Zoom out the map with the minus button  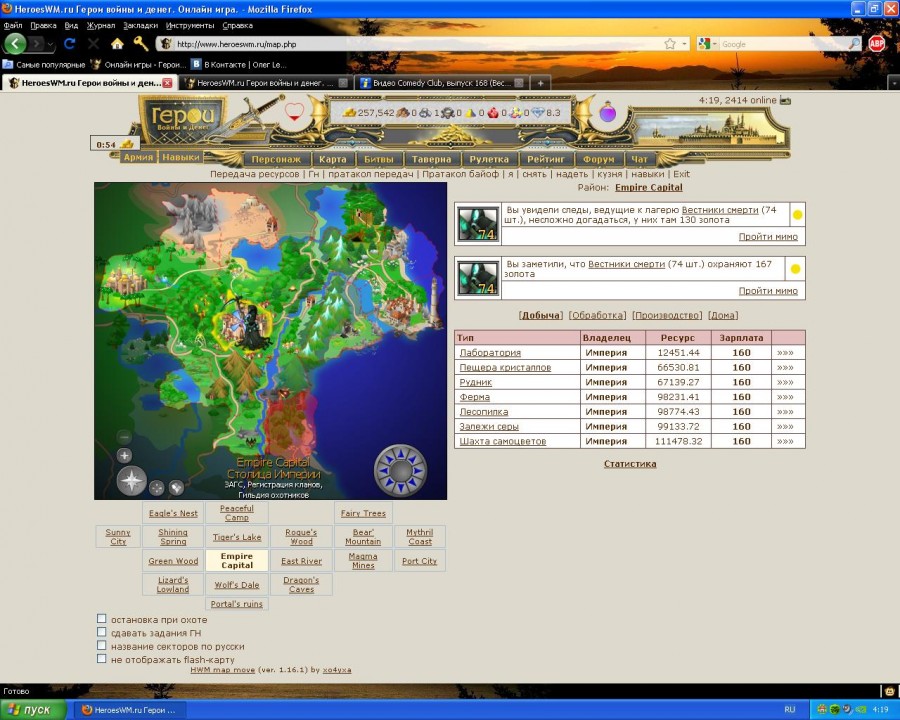pos(125,438)
